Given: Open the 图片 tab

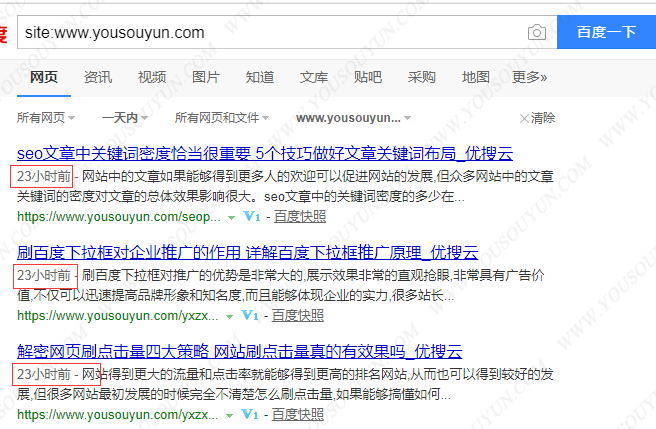Looking at the screenshot, I should coord(206,77).
